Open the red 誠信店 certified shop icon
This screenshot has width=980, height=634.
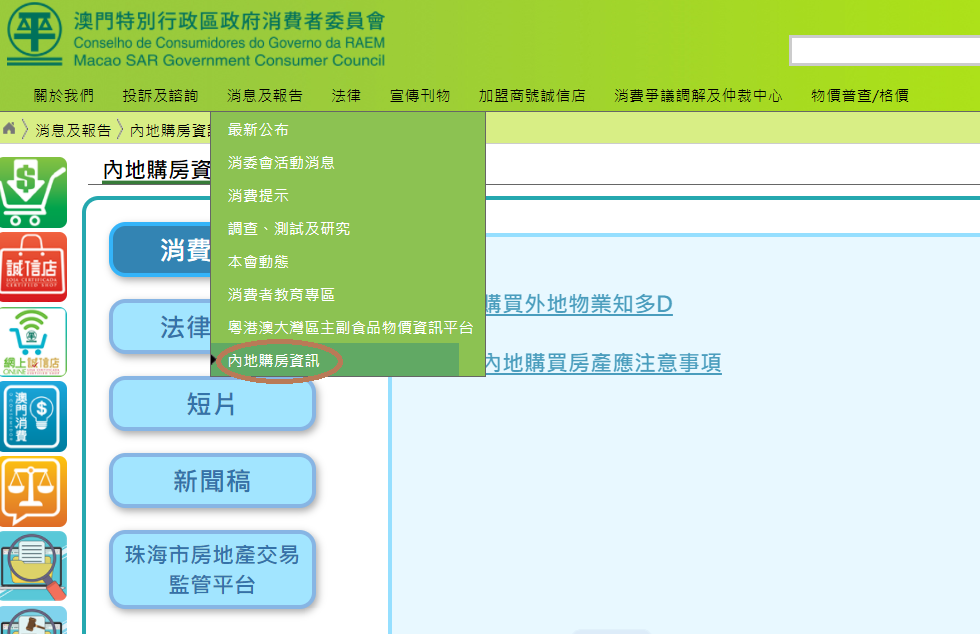[34, 267]
